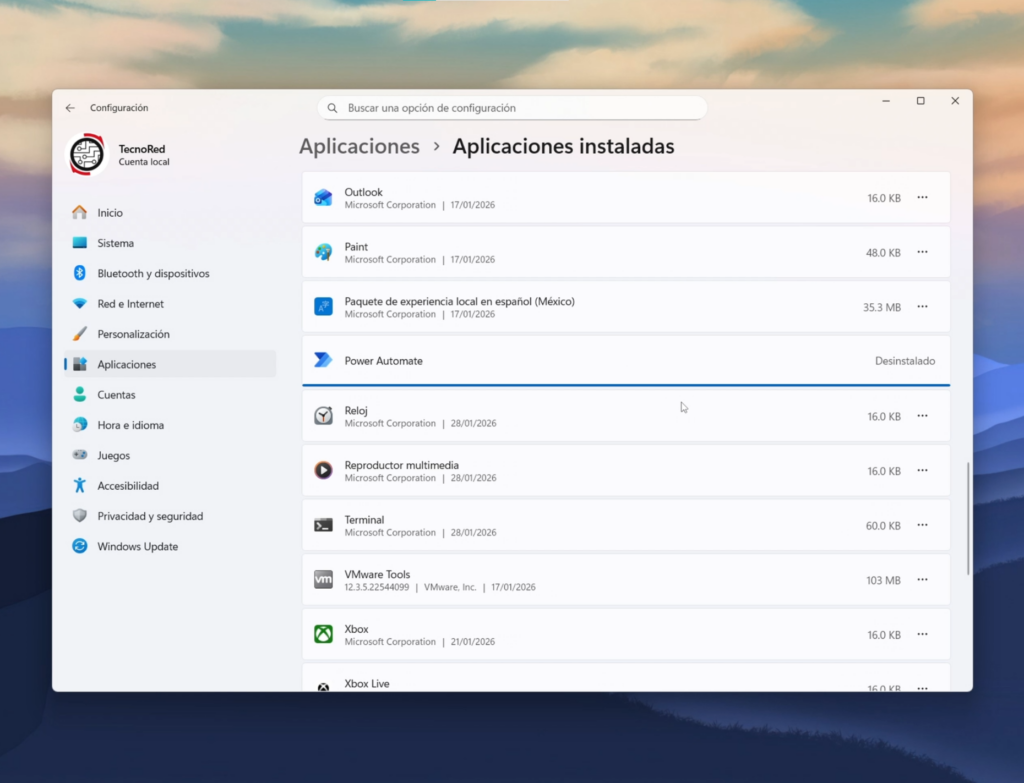This screenshot has width=1024, height=783.
Task: Click the Power Automate icon
Action: pos(323,360)
